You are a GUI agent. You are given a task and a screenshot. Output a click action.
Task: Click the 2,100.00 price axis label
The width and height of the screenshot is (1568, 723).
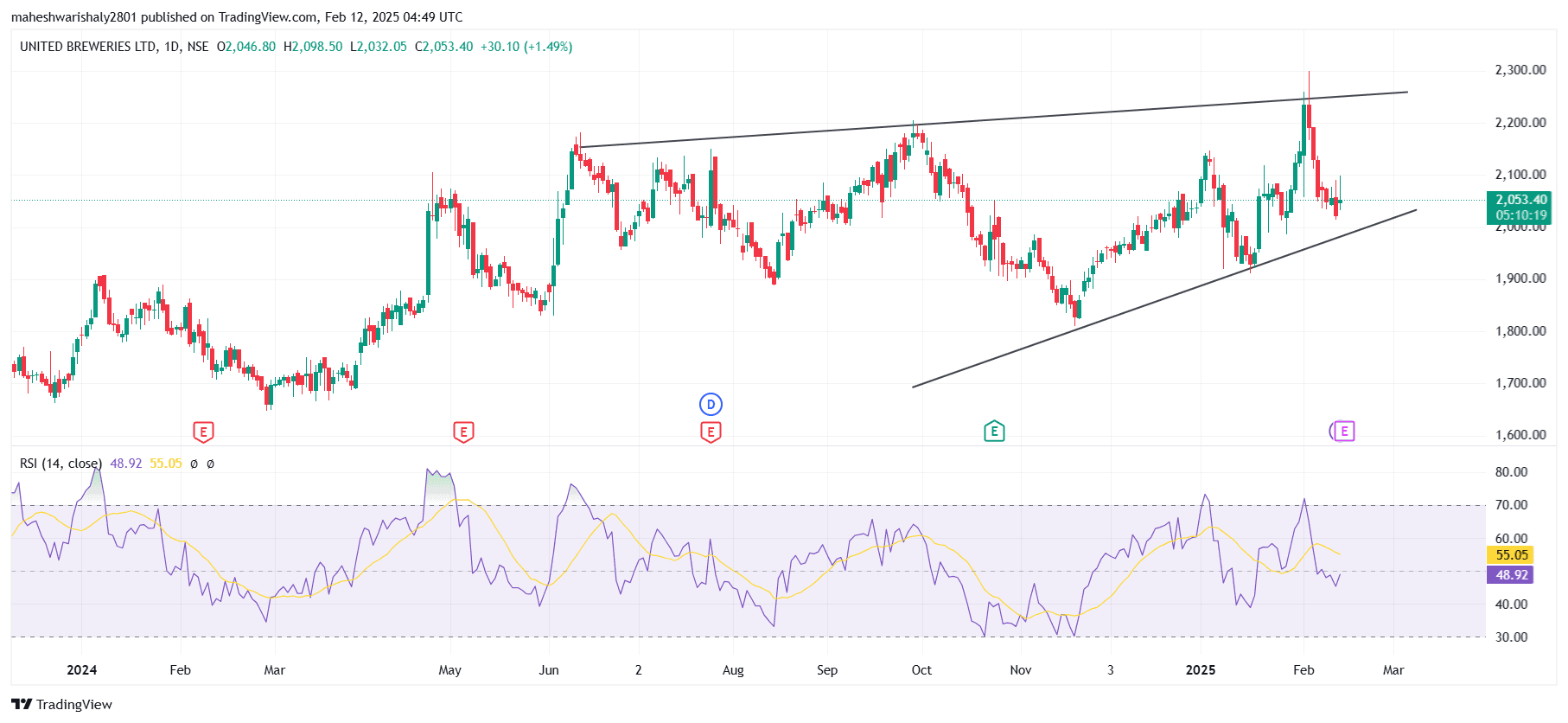tap(1520, 175)
